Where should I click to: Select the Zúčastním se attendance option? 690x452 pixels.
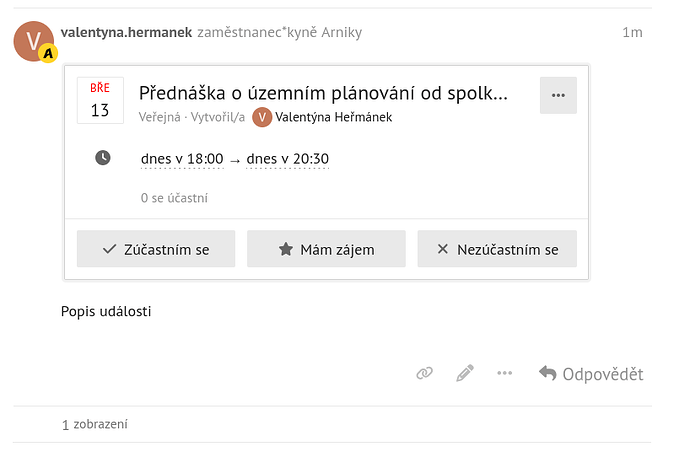156,249
